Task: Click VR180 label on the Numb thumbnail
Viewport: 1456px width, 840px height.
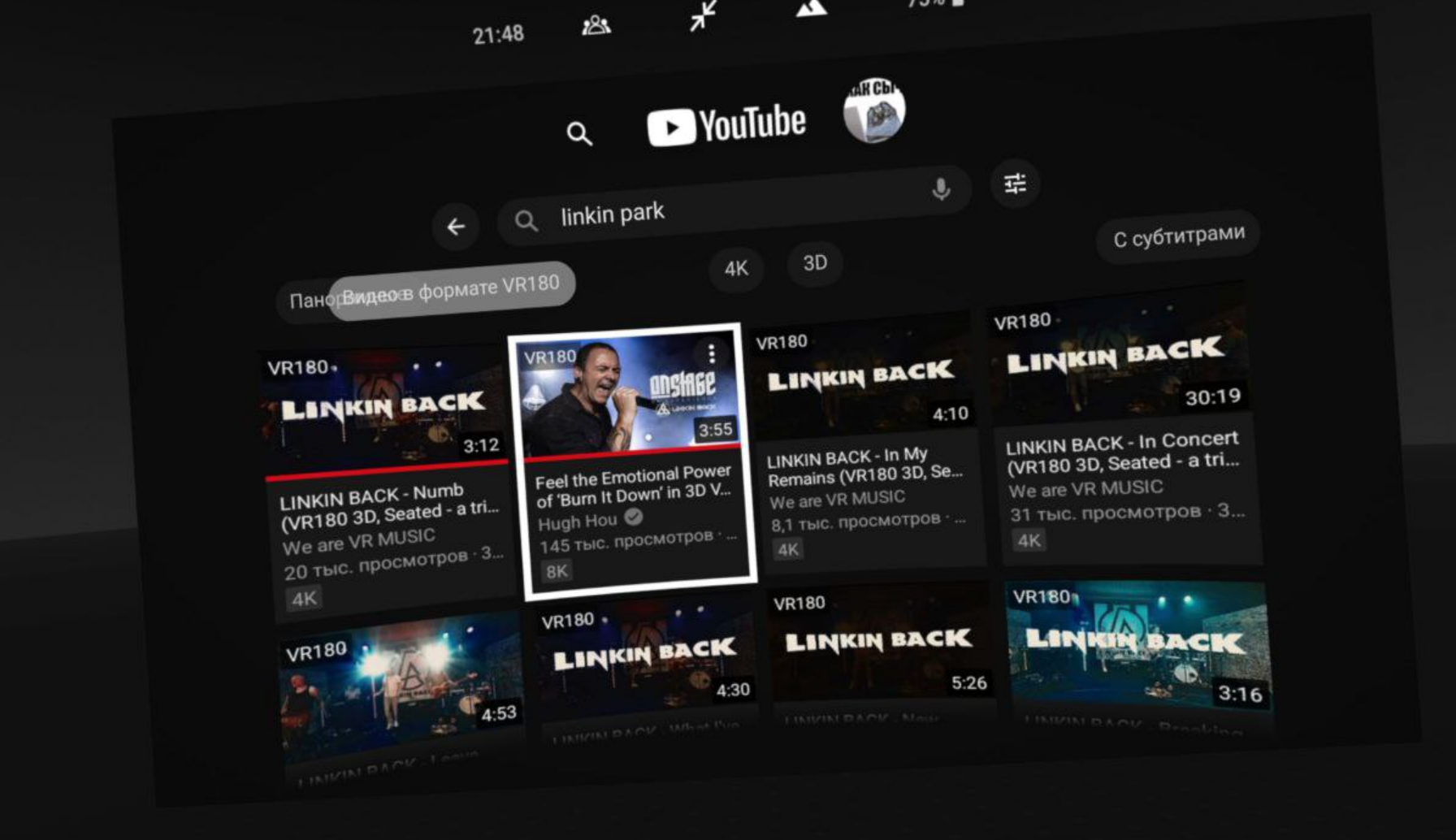Action: (x=298, y=368)
